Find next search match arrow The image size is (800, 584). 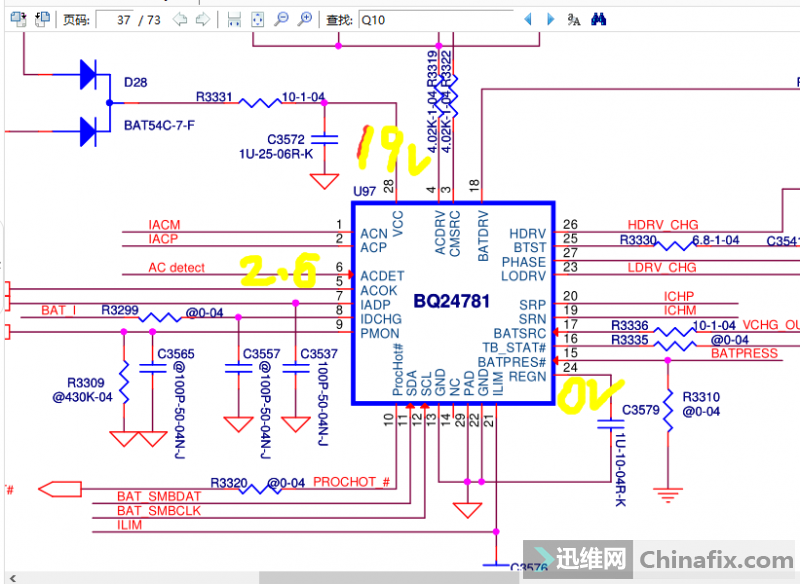pos(551,19)
